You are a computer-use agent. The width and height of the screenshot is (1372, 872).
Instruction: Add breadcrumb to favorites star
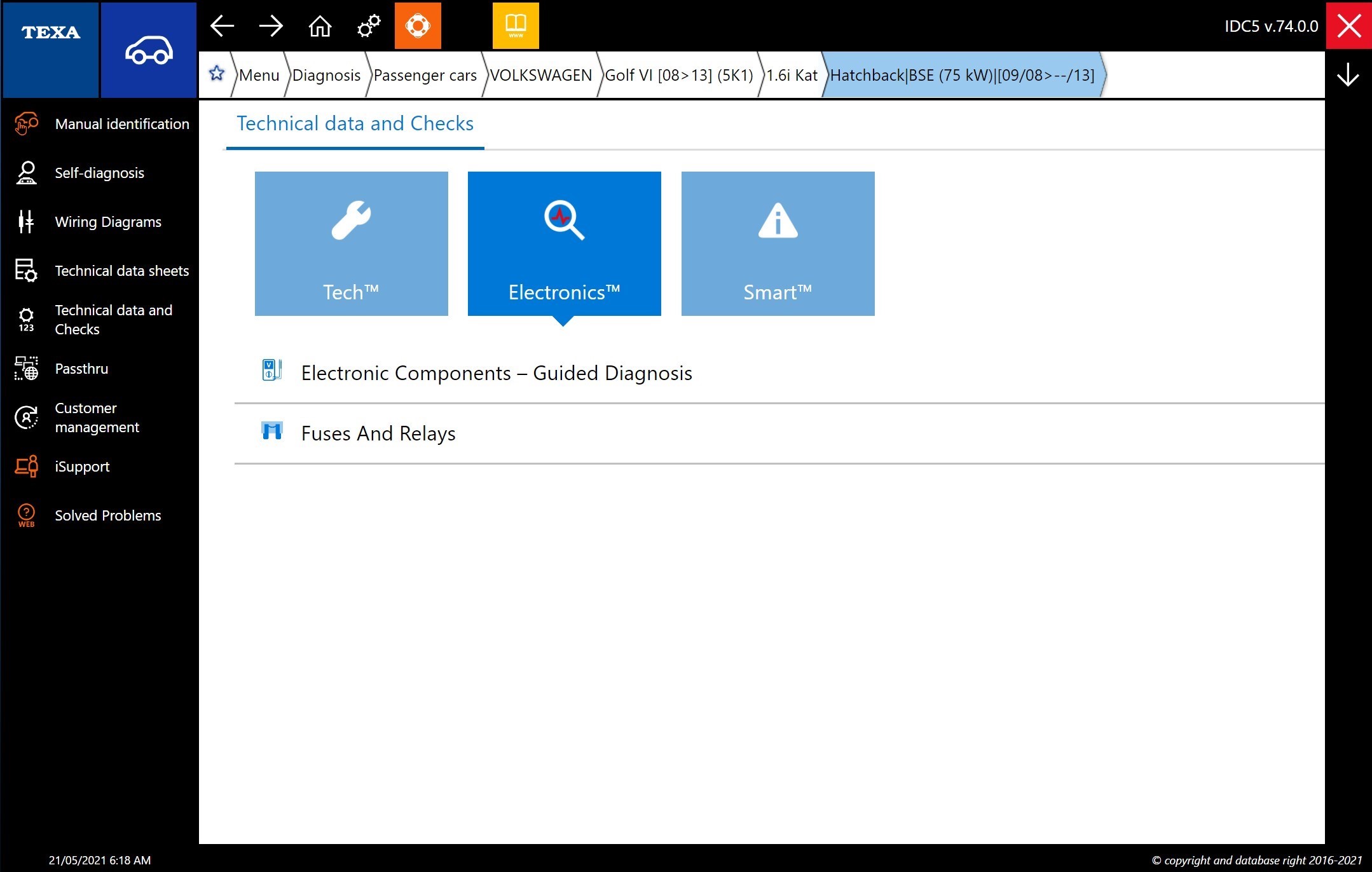(217, 74)
